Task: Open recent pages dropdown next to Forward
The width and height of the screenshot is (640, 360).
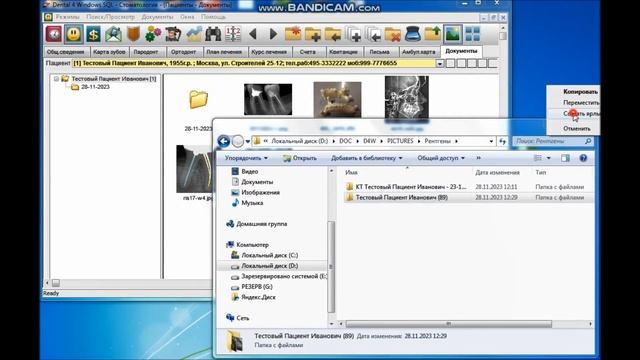Action: tap(248, 142)
